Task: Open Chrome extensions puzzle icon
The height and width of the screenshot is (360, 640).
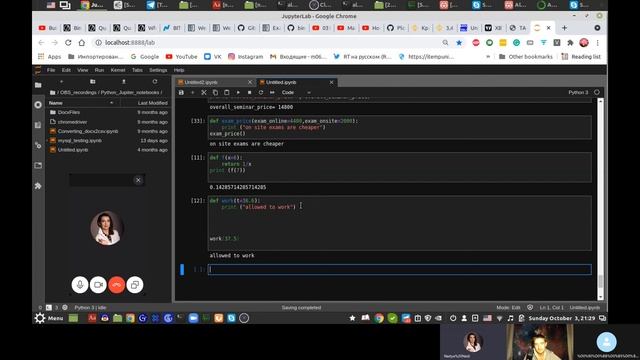Action: [x=570, y=42]
